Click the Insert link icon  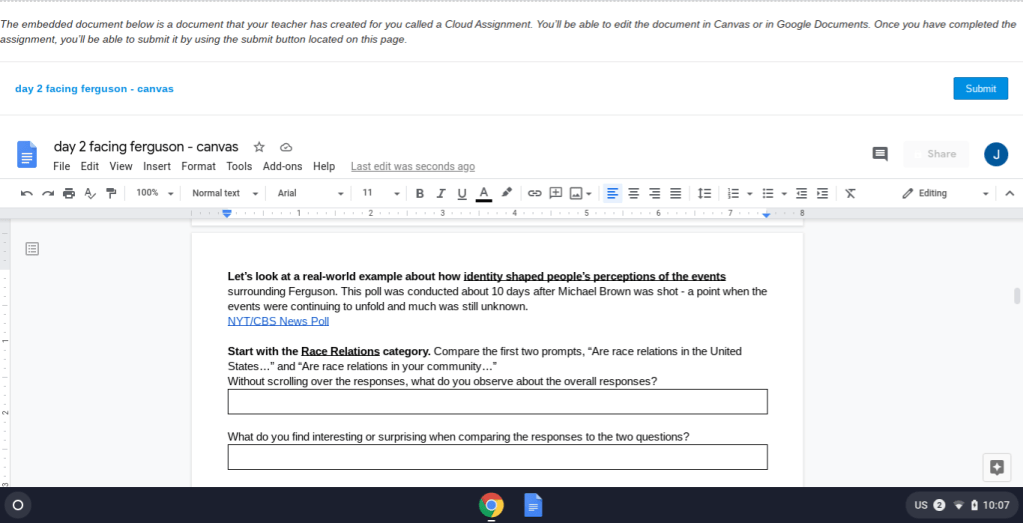tap(535, 193)
